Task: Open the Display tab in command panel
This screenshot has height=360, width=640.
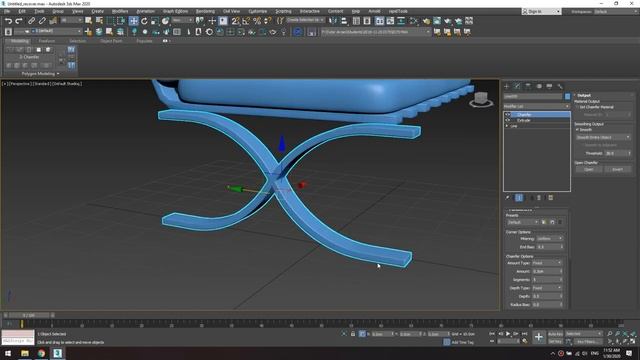Action: pyautogui.click(x=549, y=86)
